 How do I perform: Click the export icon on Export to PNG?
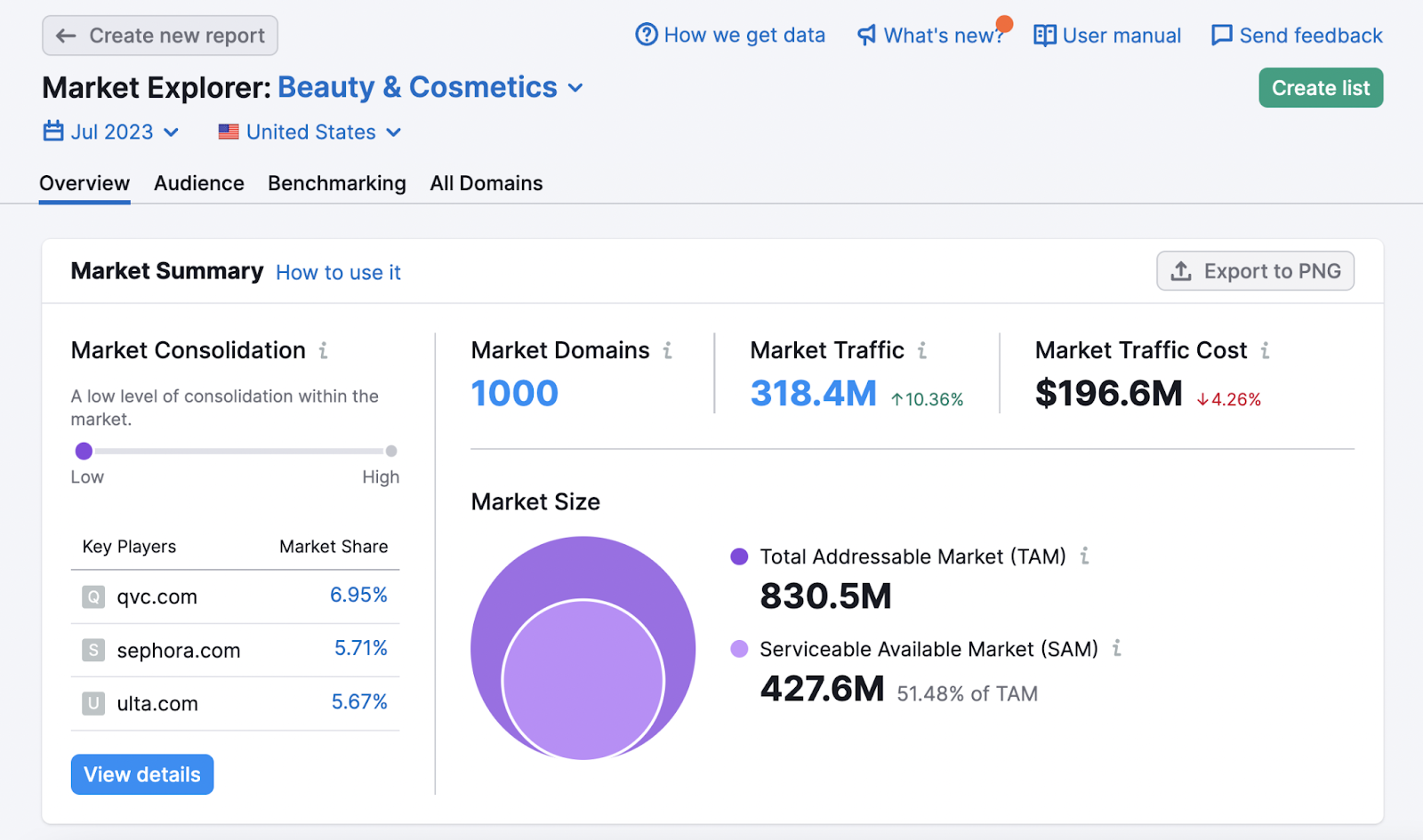pos(1182,271)
